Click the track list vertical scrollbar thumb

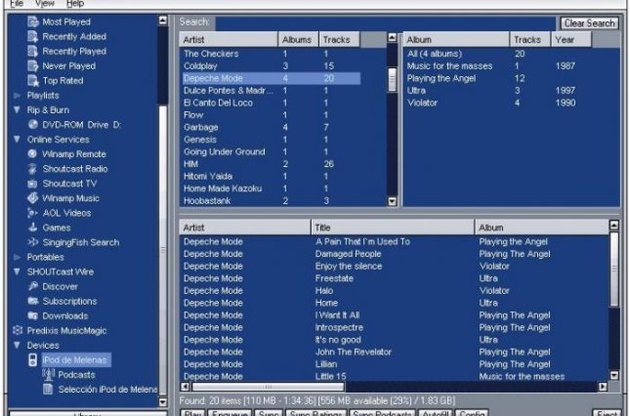614,270
